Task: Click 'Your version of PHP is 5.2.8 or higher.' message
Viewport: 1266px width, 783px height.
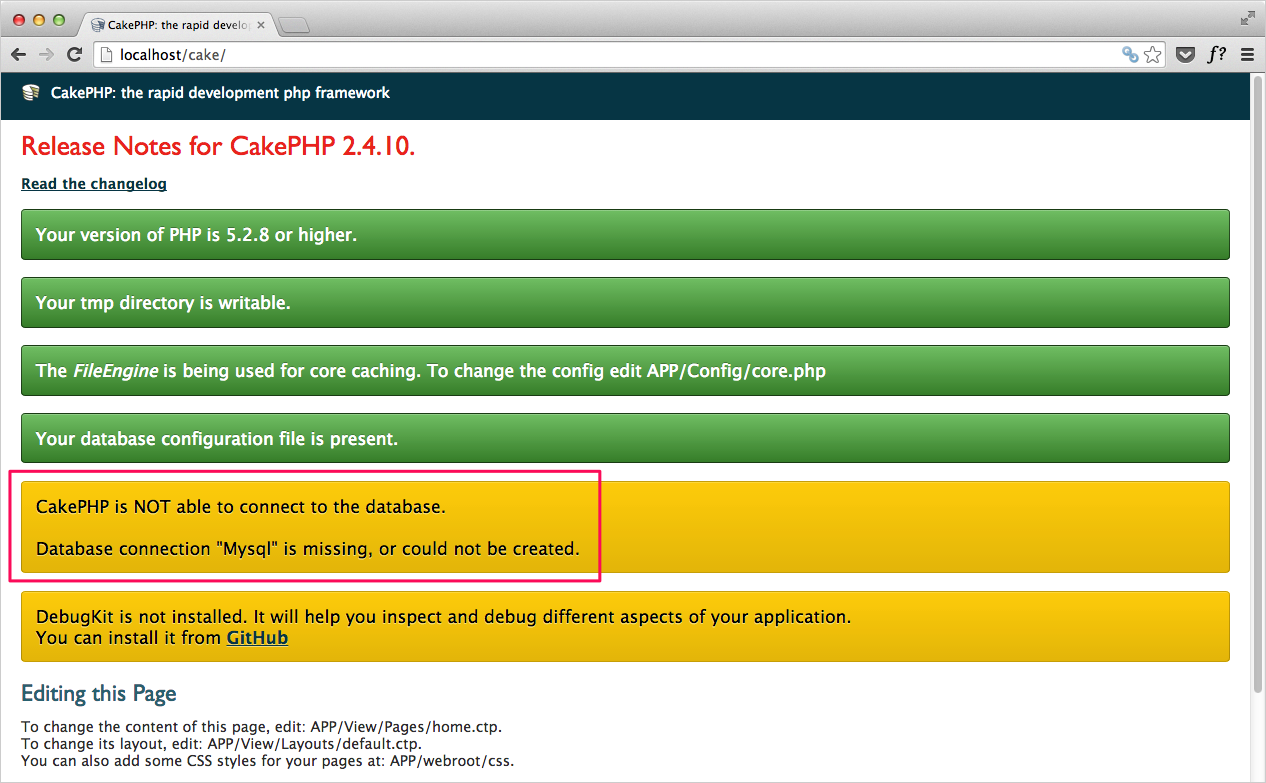Action: tap(625, 235)
